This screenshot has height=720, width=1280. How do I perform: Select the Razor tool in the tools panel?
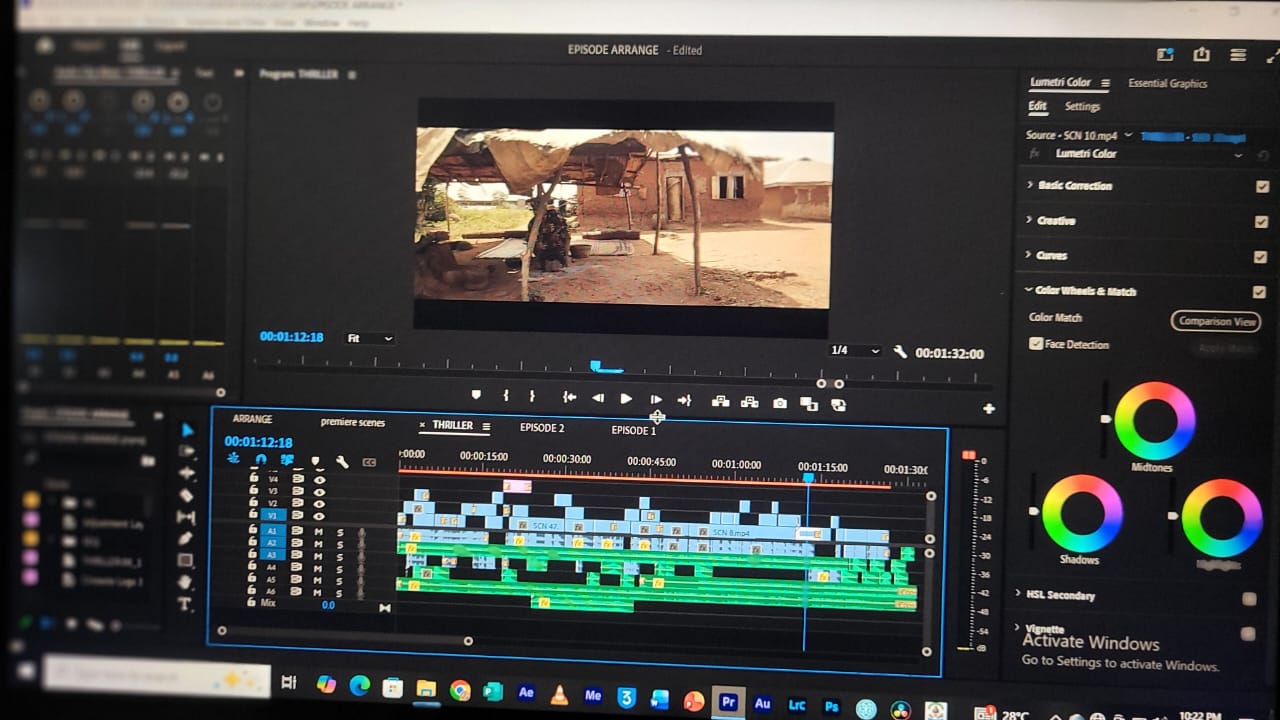coord(186,494)
